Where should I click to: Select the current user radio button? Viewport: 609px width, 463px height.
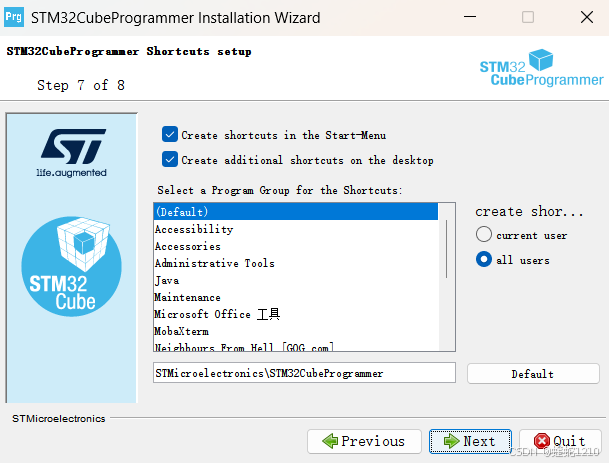point(484,235)
